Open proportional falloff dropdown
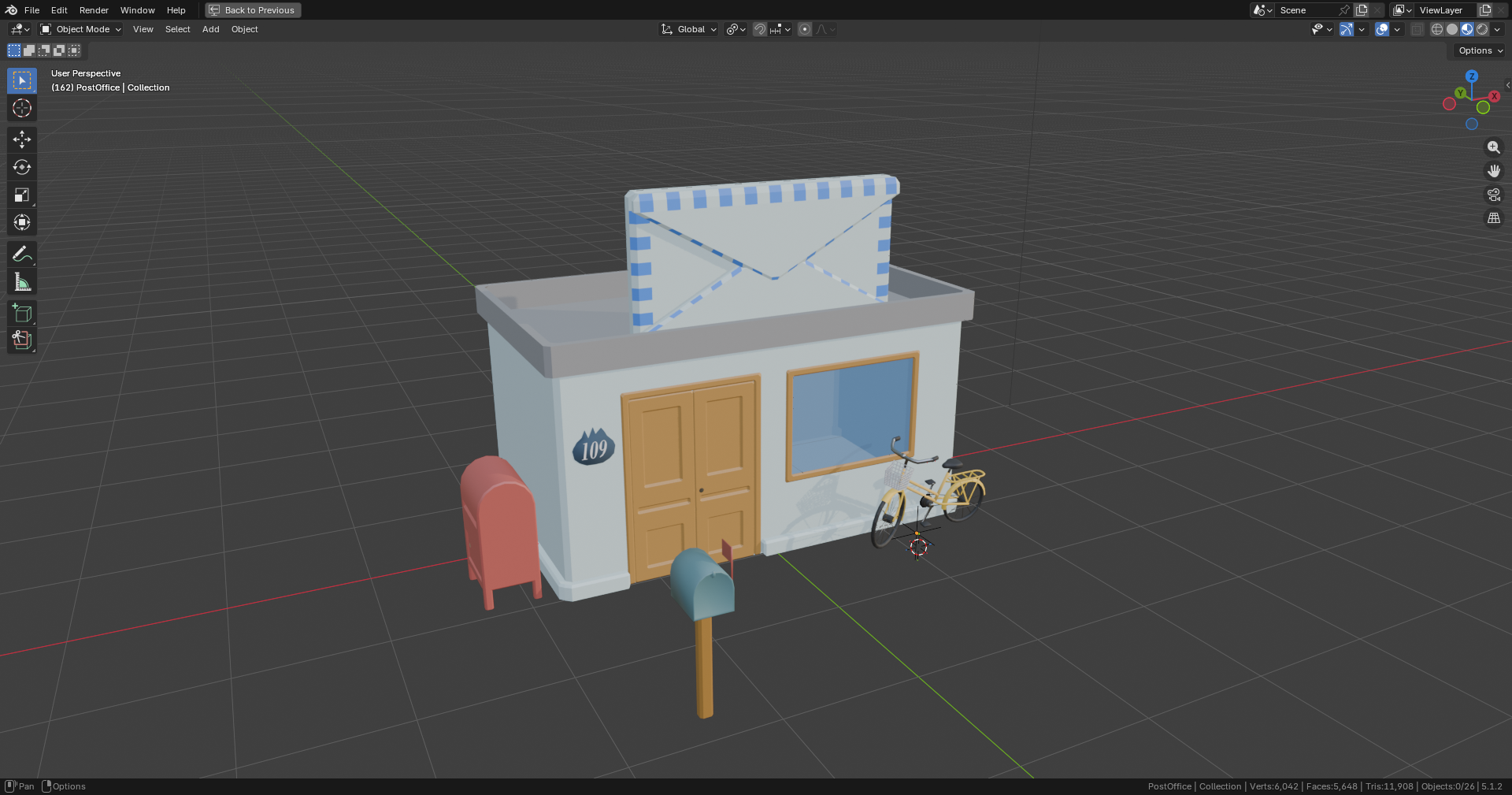 825,29
